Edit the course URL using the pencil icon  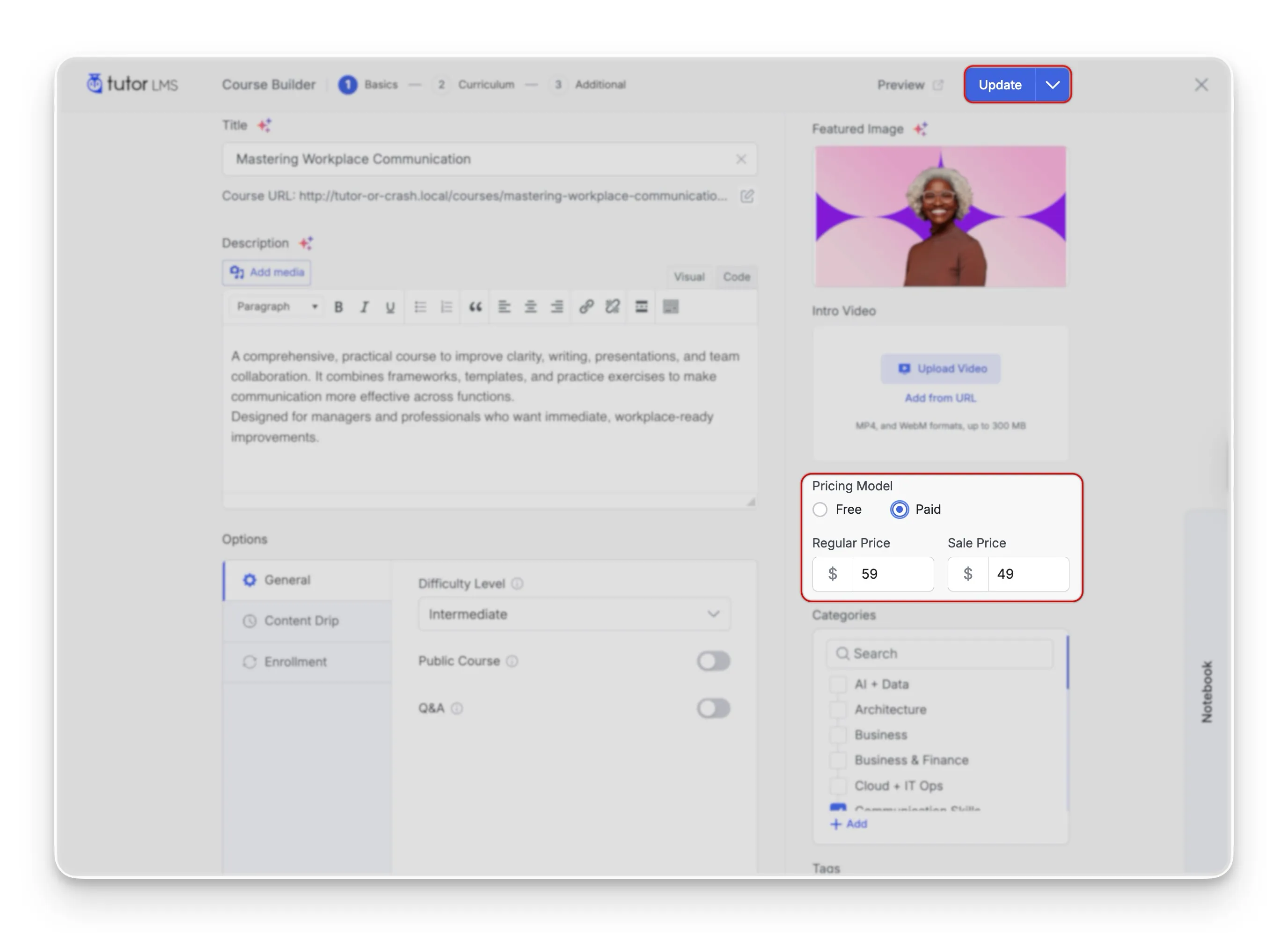click(x=747, y=197)
